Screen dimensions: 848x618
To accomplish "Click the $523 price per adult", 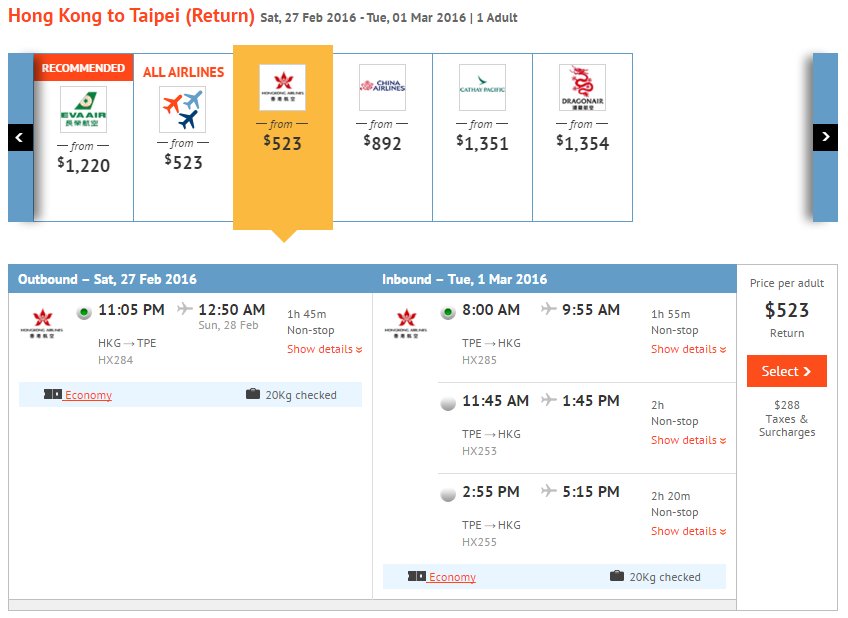I will pyautogui.click(x=787, y=310).
